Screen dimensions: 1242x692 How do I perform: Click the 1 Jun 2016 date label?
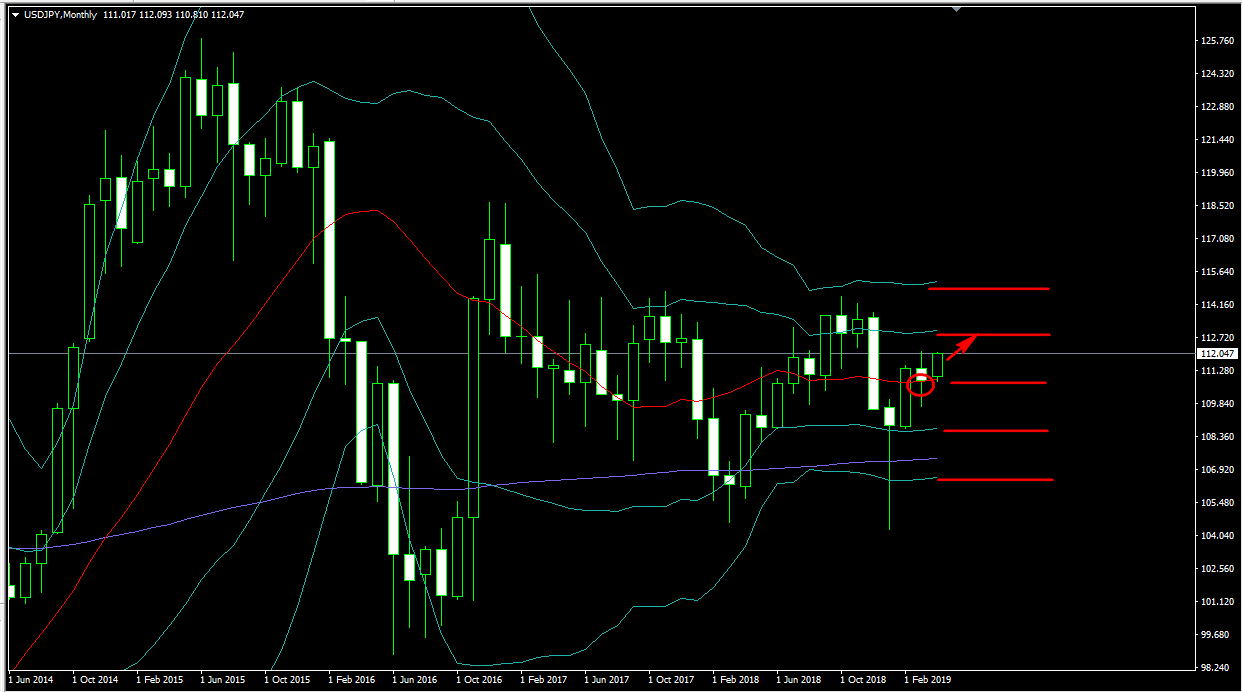(x=415, y=680)
